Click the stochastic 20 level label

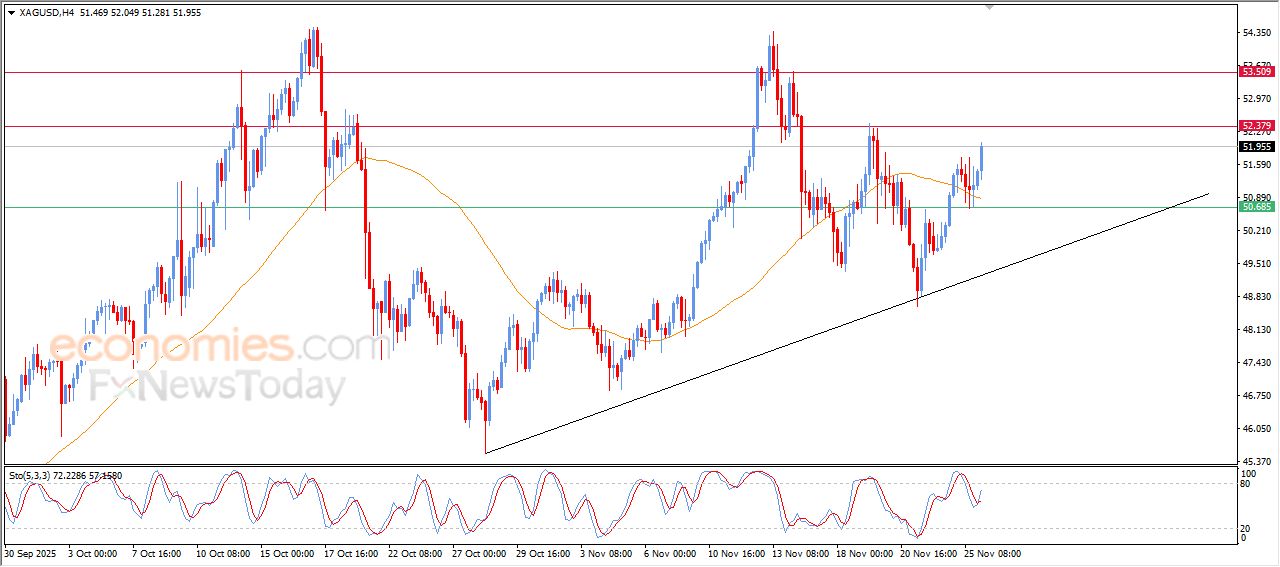[x=1246, y=528]
